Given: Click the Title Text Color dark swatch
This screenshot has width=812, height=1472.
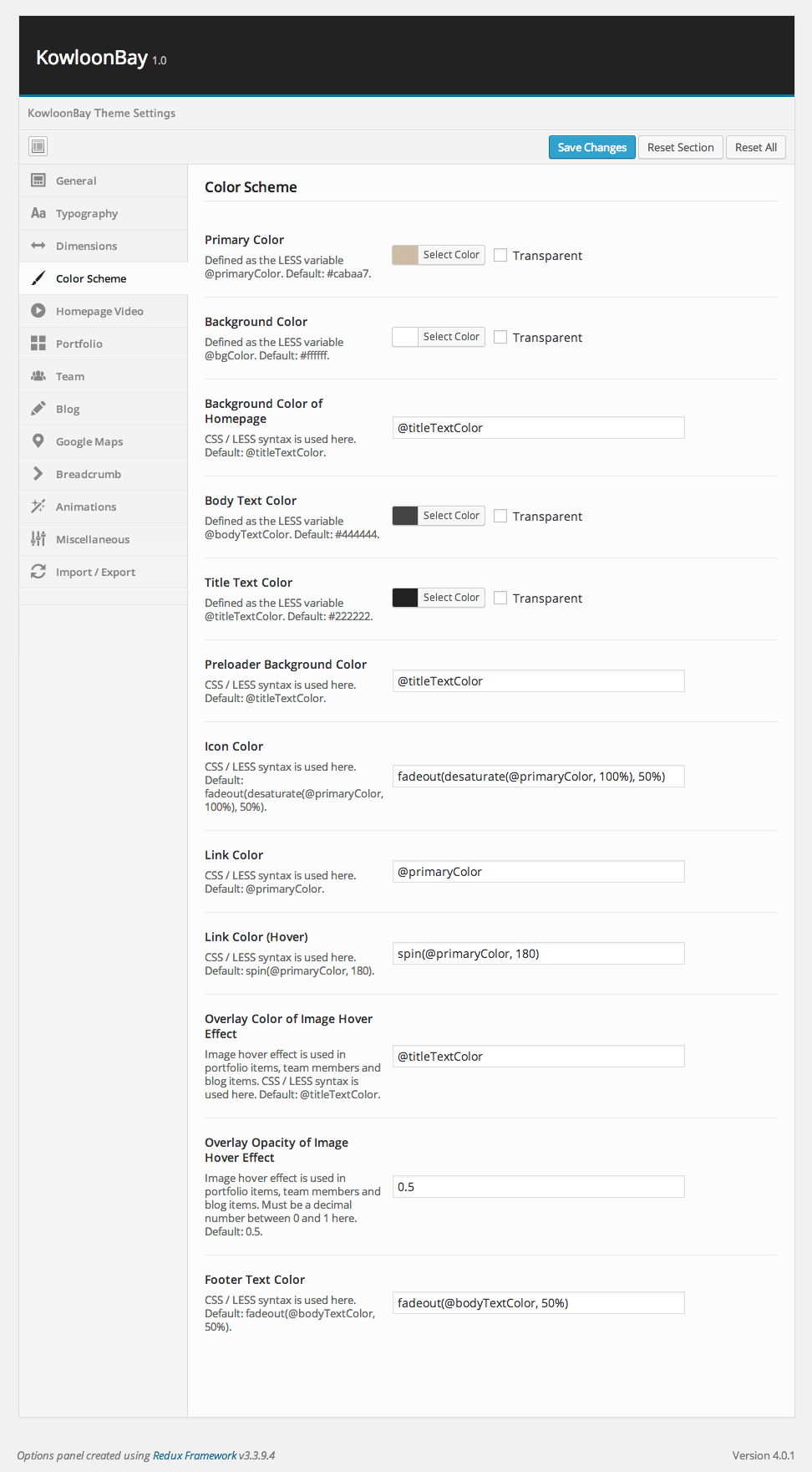Looking at the screenshot, I should coord(405,598).
